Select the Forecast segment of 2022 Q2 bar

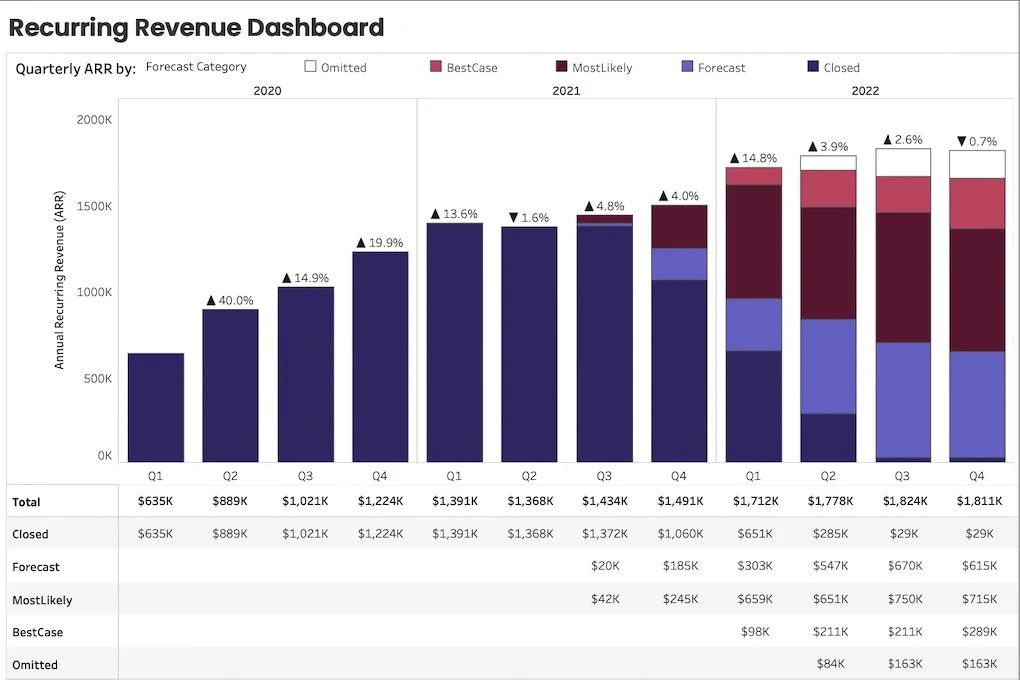[x=828, y=366]
